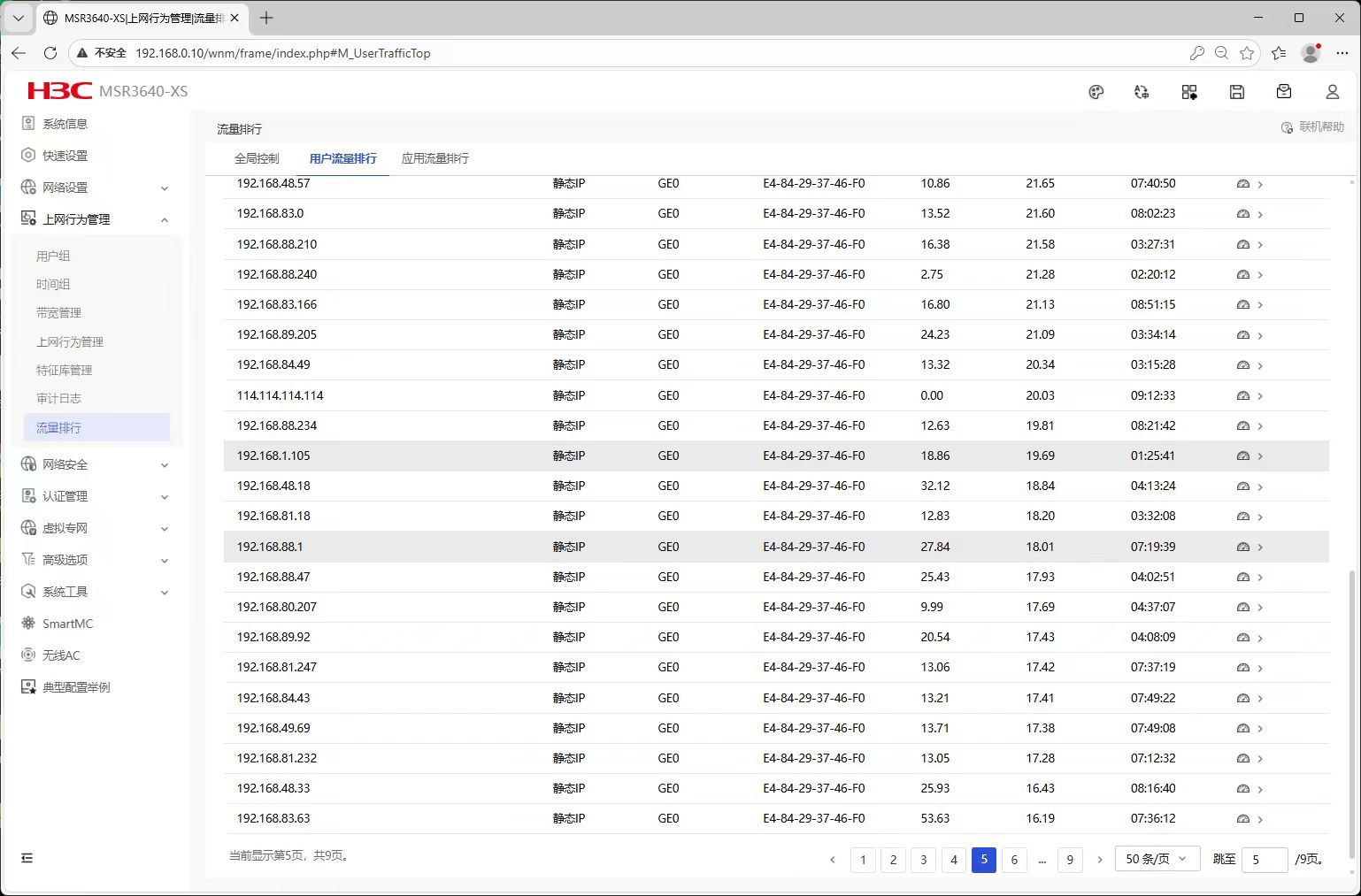Click the theme palette icon in header
1361x896 pixels.
(1096, 92)
